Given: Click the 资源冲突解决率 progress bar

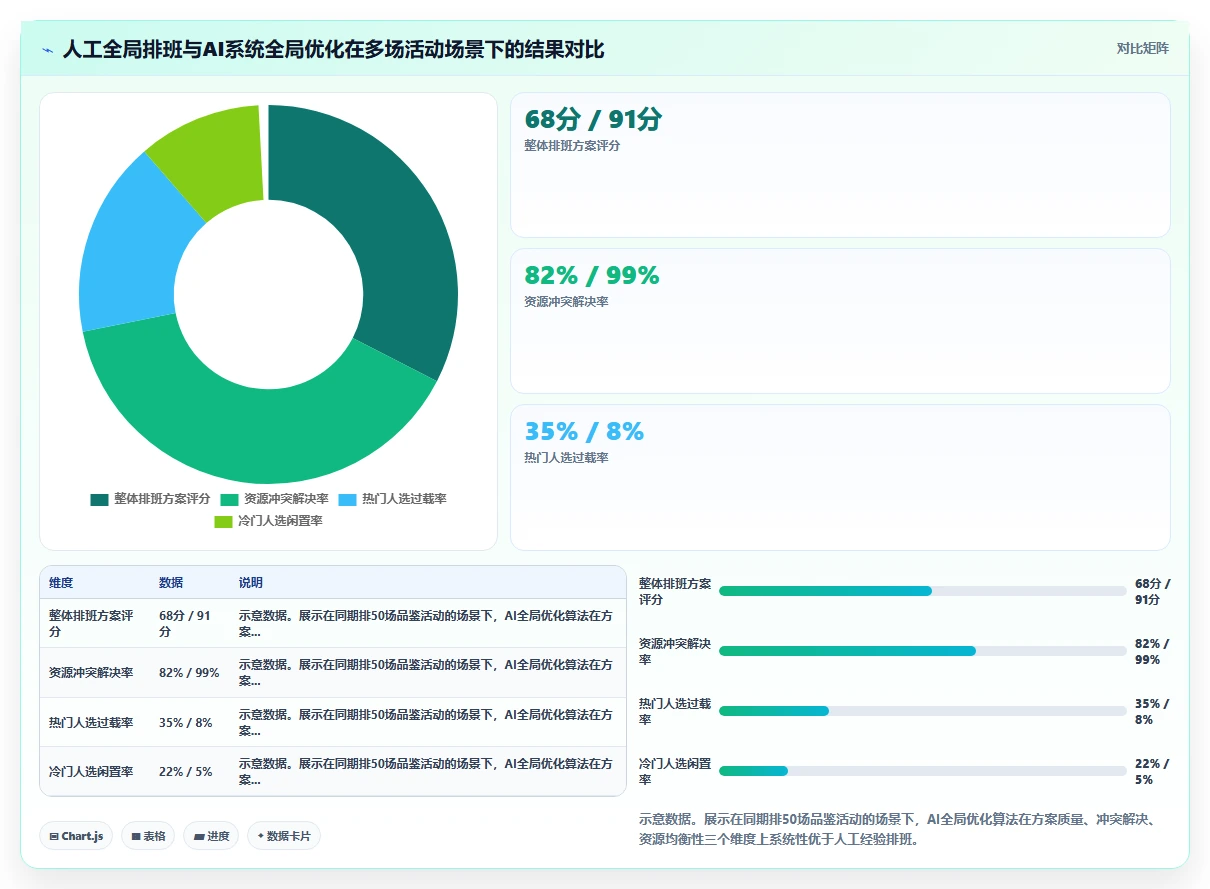Looking at the screenshot, I should point(923,651).
